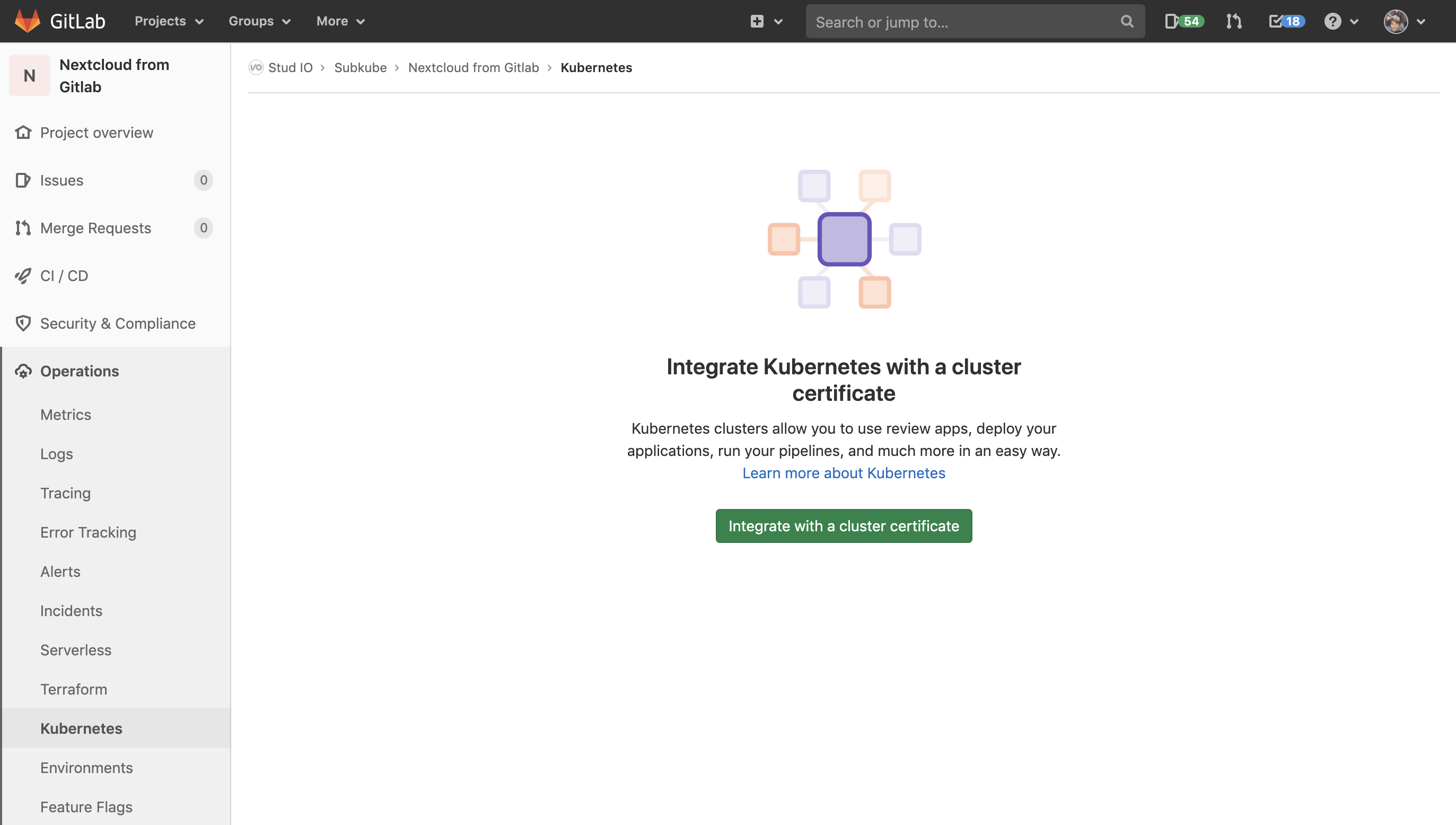Click Integrate with a cluster certificate button
The image size is (1456, 825).
(844, 526)
